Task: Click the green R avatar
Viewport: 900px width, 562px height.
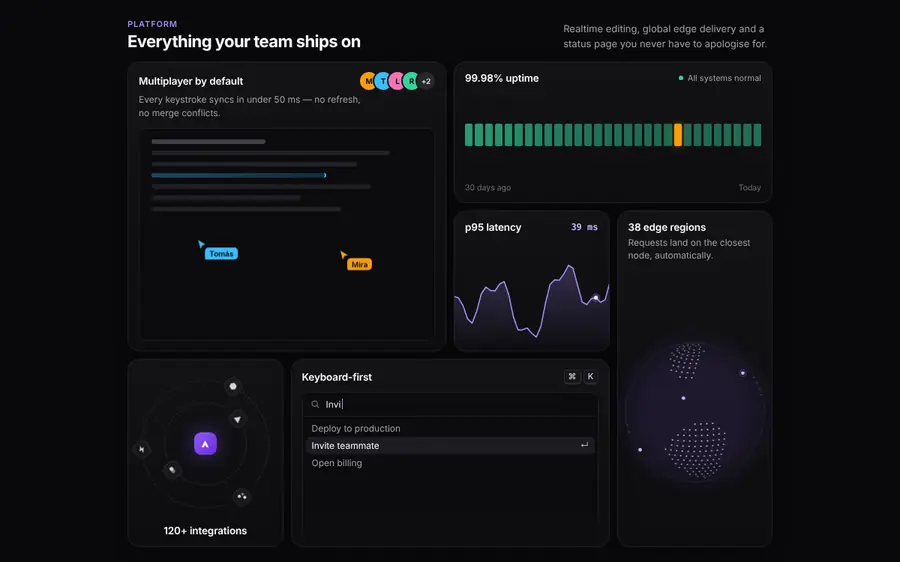Action: [x=412, y=81]
